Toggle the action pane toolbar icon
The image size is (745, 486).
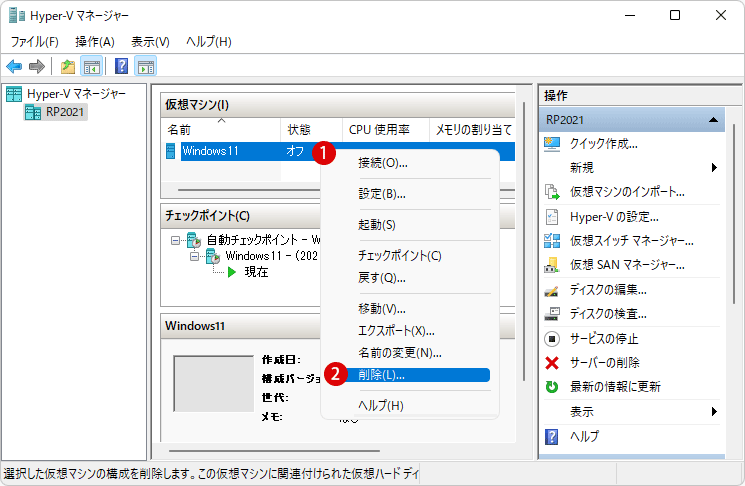(146, 67)
